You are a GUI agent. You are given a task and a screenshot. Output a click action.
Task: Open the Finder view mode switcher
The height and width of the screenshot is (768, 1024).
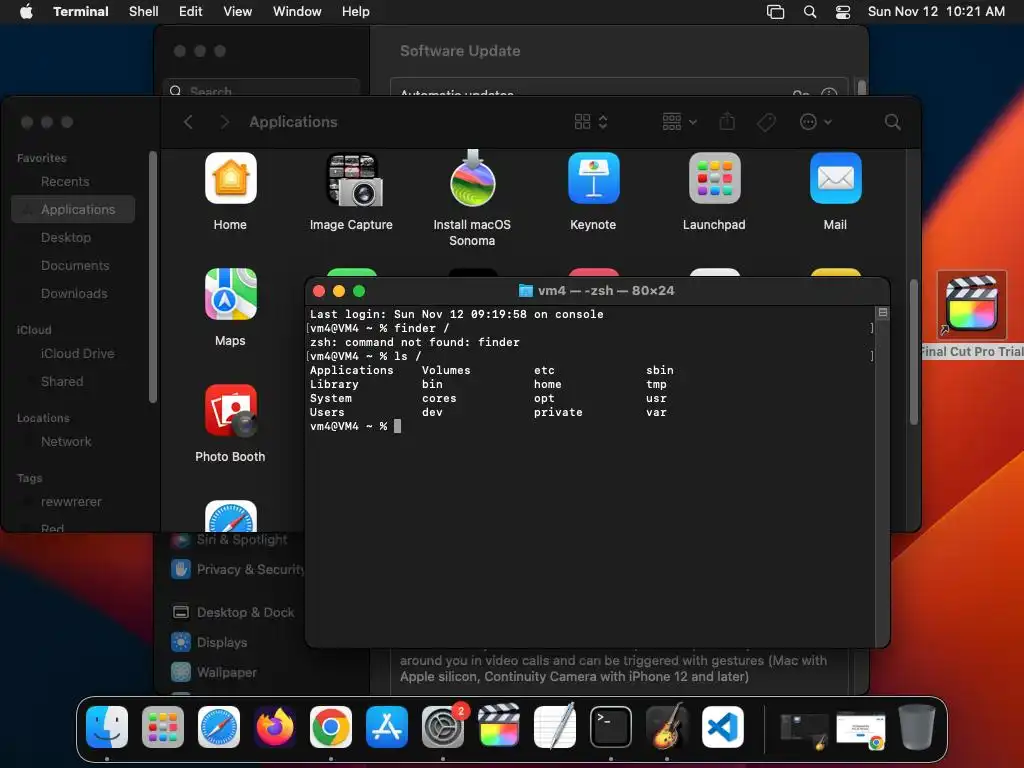pos(591,122)
